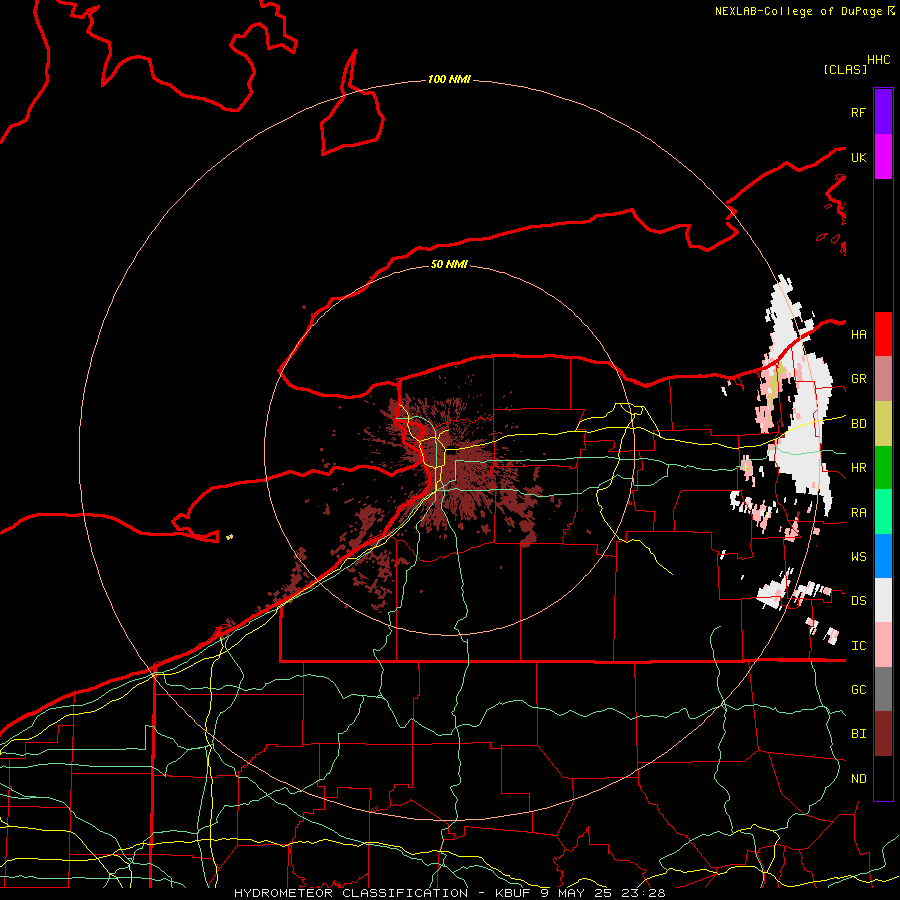Click the 100 NMI range ring label
This screenshot has height=900, width=900.
(x=449, y=79)
